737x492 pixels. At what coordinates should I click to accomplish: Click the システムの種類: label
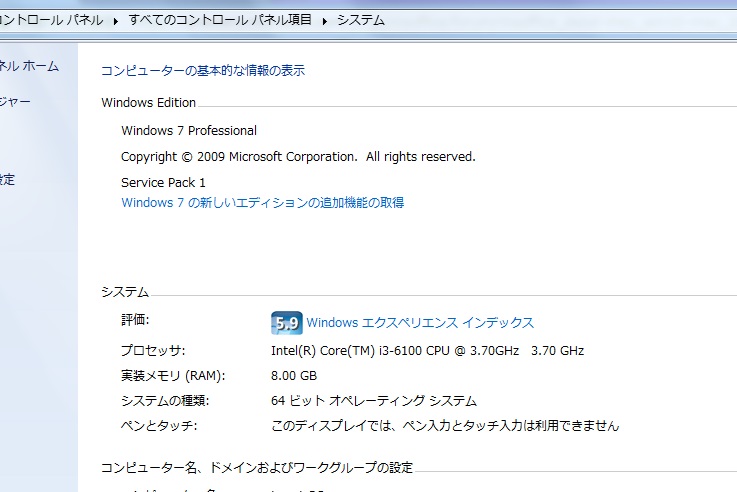coord(165,401)
